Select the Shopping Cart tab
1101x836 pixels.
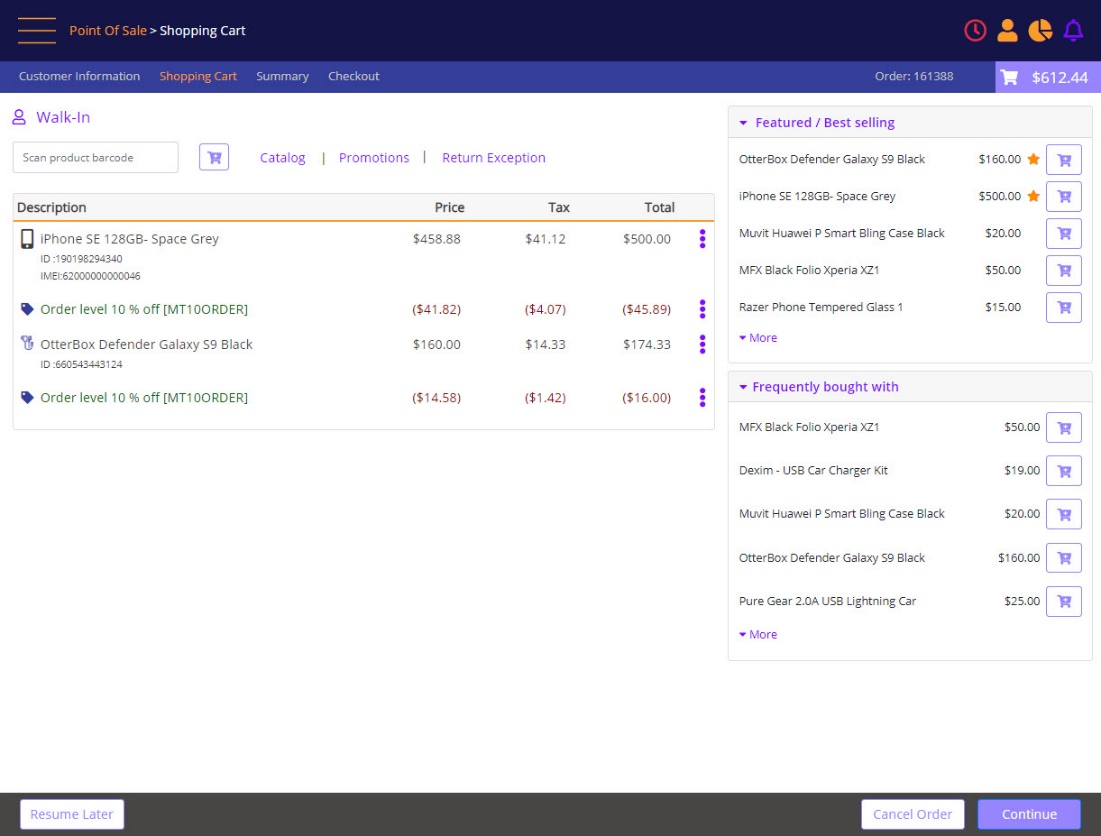198,76
